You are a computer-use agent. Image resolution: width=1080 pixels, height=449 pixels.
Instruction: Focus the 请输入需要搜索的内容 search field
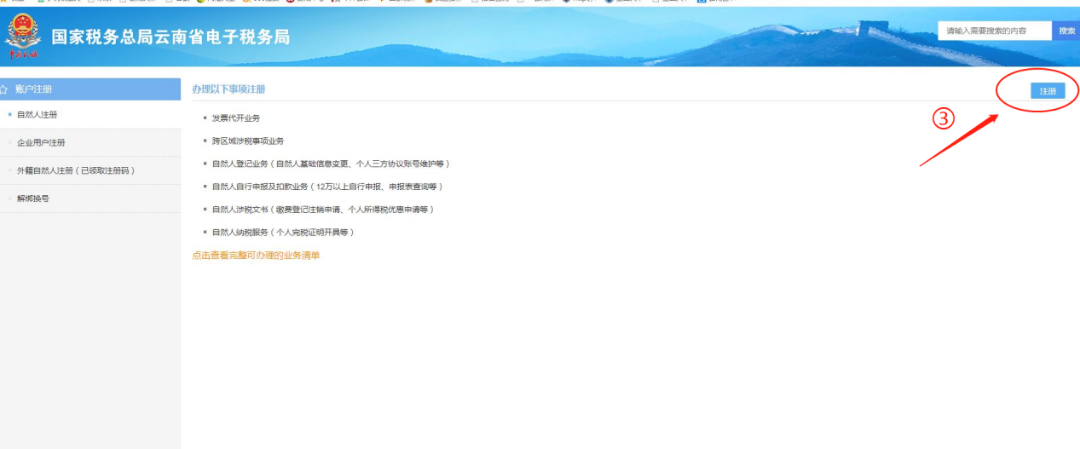995,31
